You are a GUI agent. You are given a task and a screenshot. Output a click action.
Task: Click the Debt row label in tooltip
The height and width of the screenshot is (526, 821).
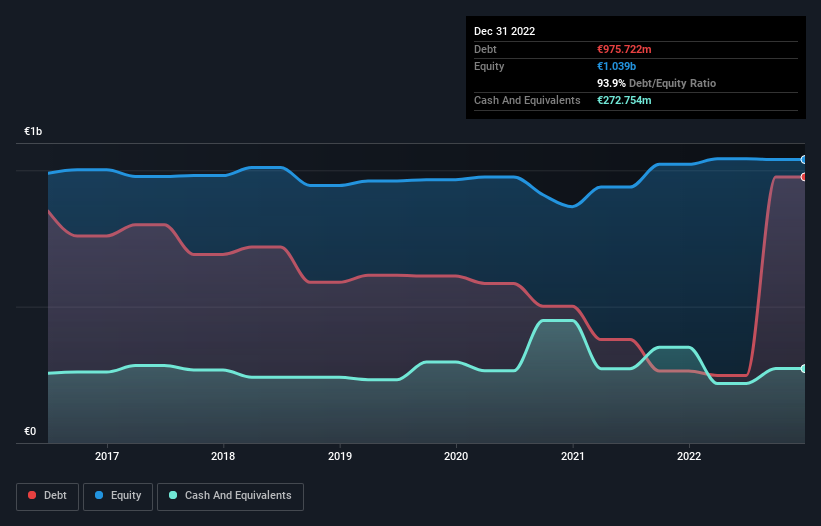pyautogui.click(x=485, y=49)
